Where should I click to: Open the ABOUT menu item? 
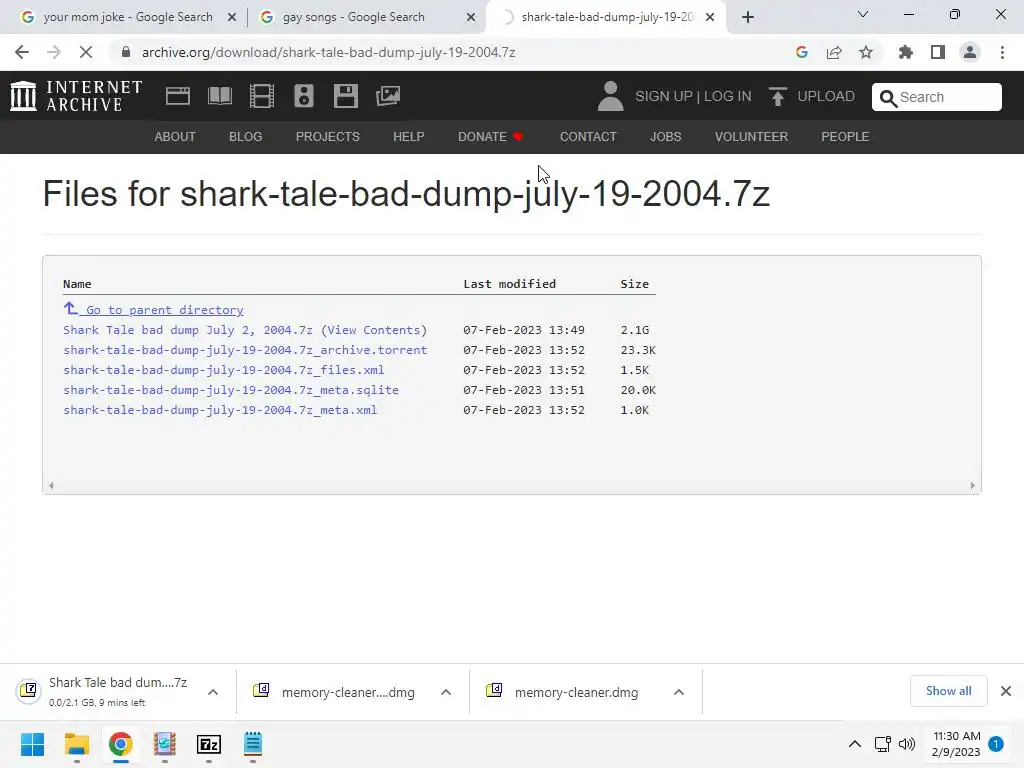click(x=175, y=136)
